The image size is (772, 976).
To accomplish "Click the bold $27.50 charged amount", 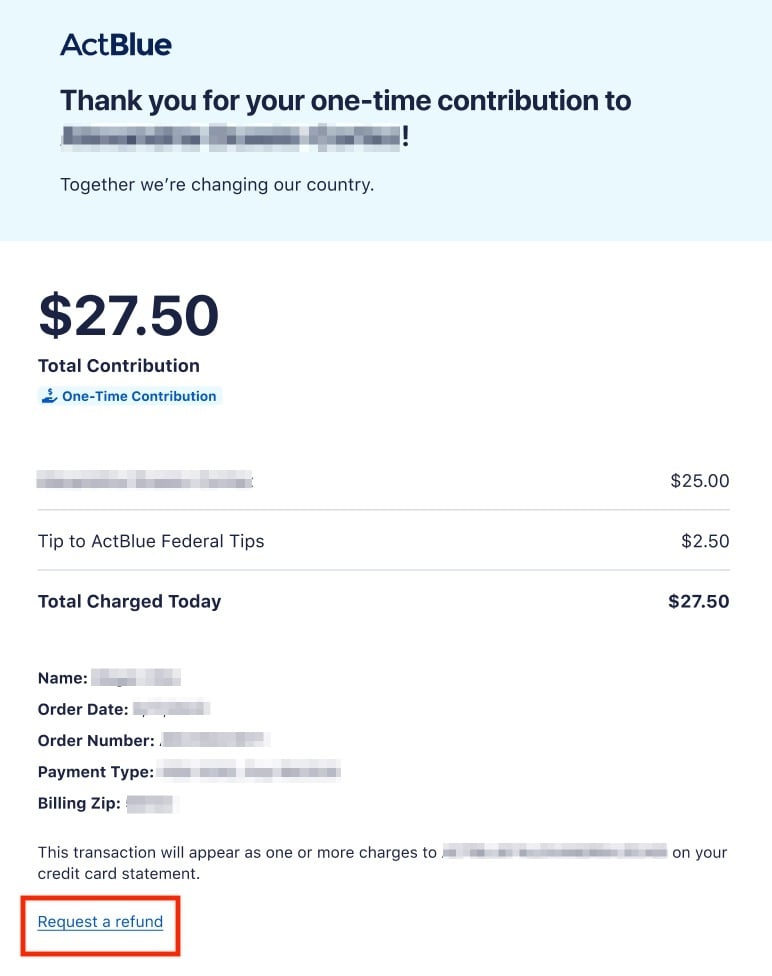I will click(x=698, y=601).
